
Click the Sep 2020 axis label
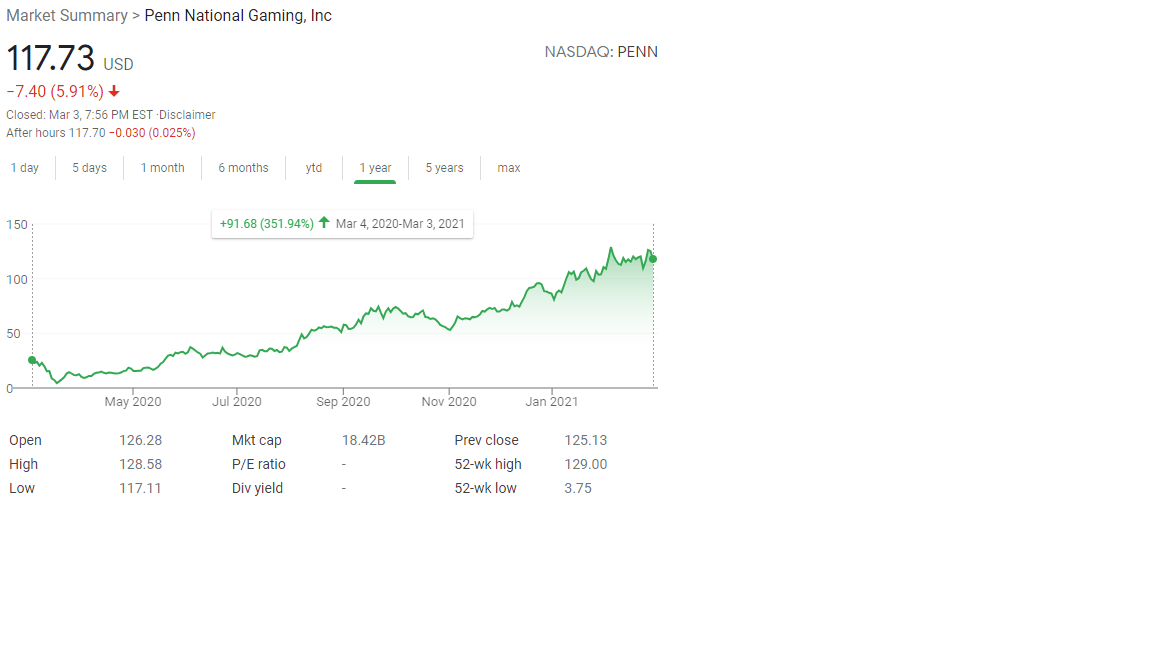(x=343, y=402)
